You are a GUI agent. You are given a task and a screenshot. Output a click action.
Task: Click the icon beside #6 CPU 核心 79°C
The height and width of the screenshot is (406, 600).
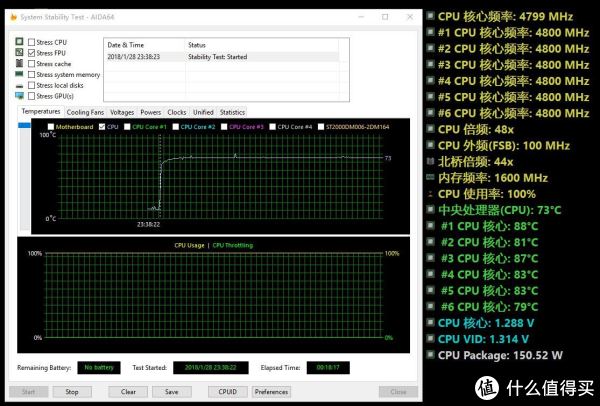click(x=431, y=306)
